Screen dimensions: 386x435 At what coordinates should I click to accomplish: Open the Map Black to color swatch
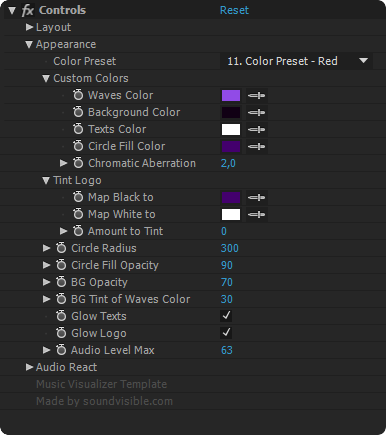coord(231,197)
